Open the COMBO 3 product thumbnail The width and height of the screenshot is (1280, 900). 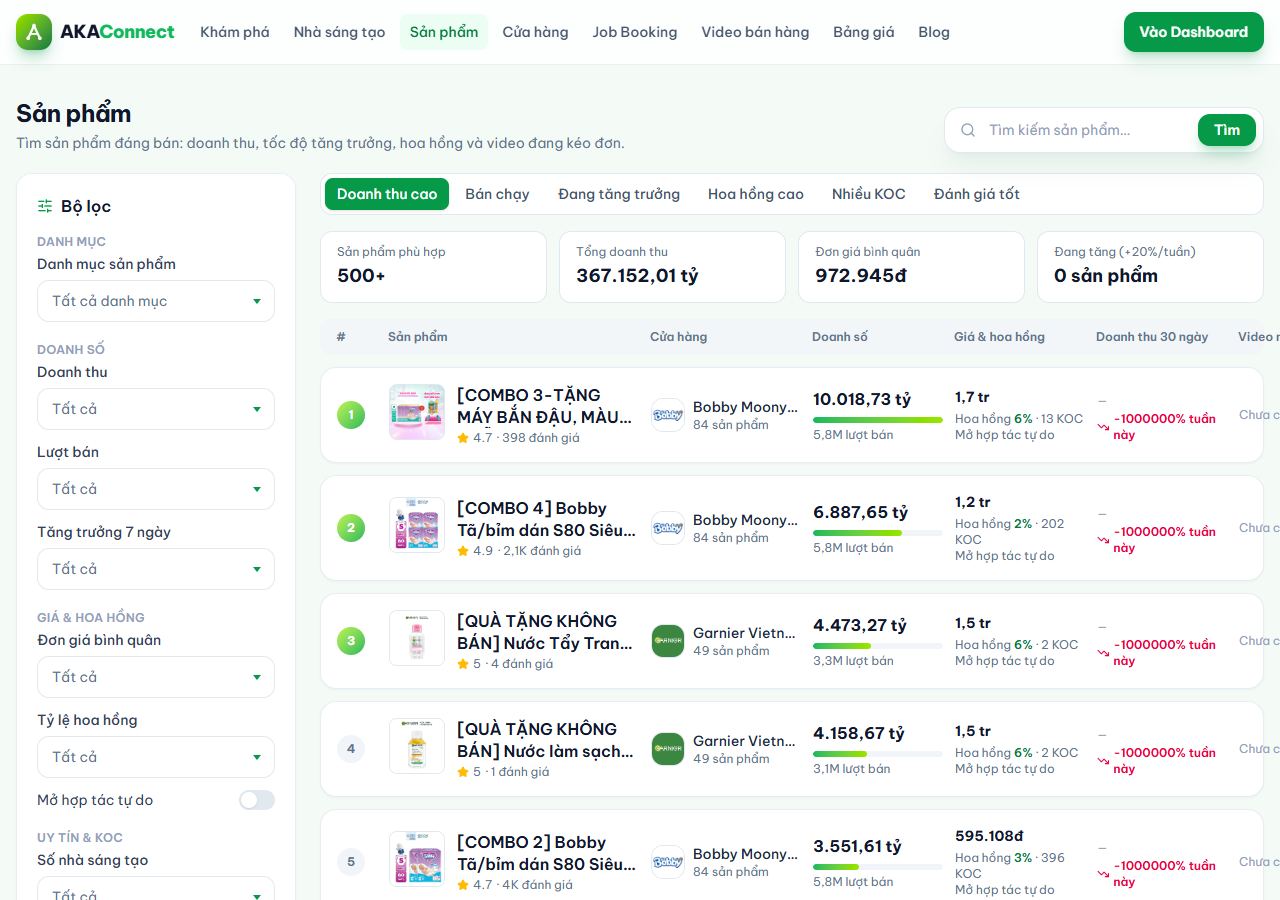[x=417, y=412]
